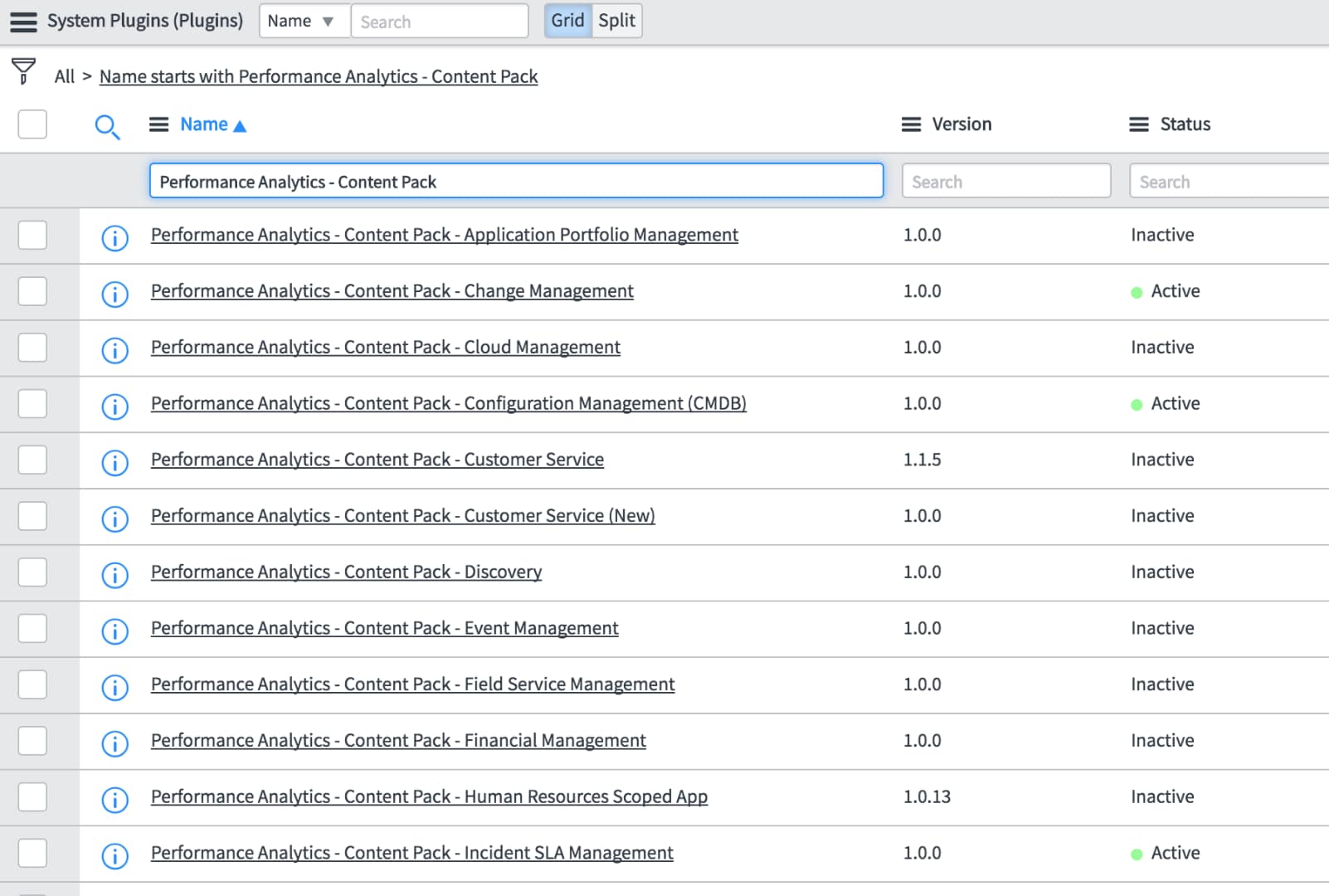The width and height of the screenshot is (1329, 896).
Task: Click the Name column filter input
Action: click(516, 181)
